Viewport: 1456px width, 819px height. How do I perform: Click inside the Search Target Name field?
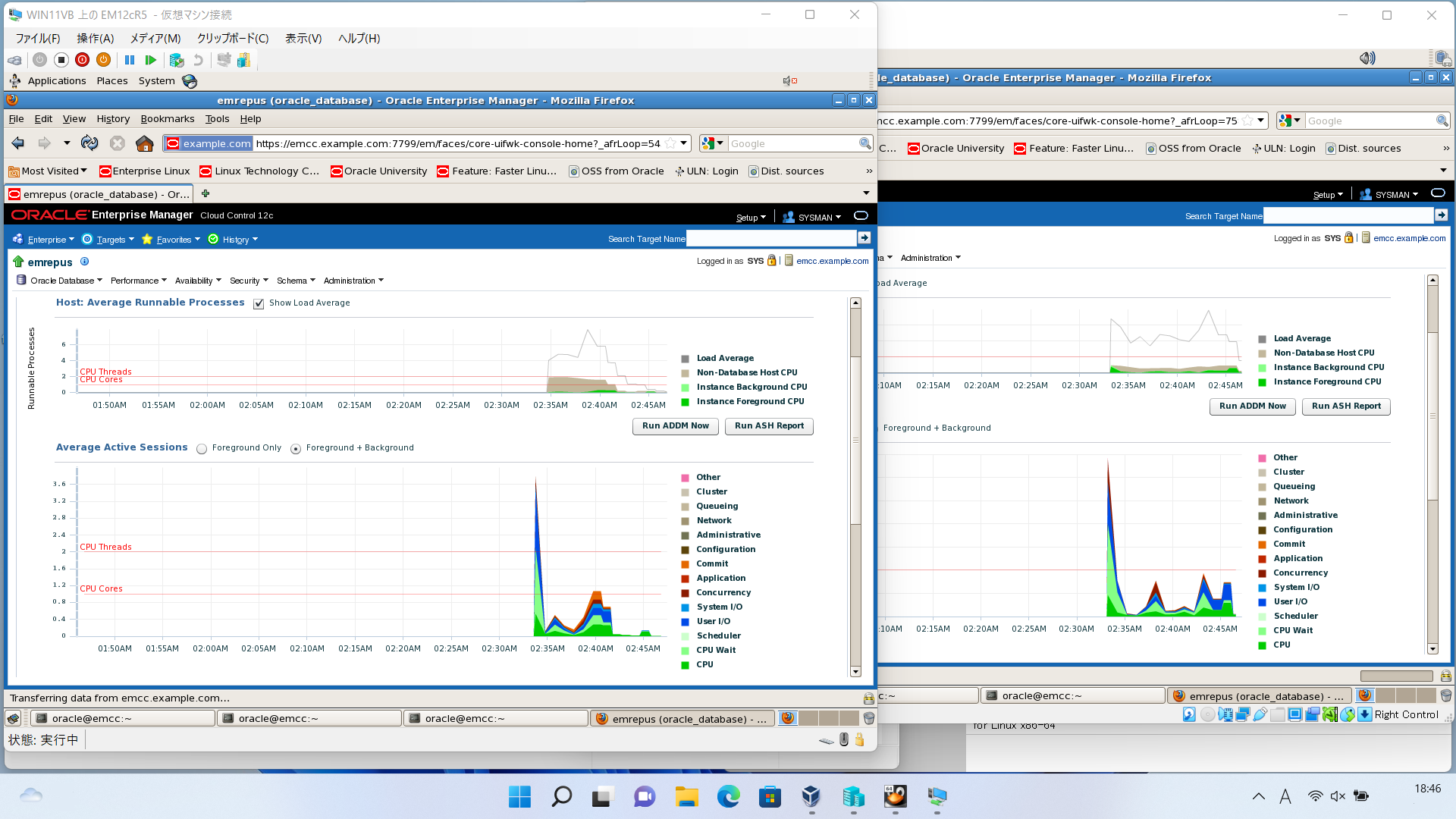point(771,238)
